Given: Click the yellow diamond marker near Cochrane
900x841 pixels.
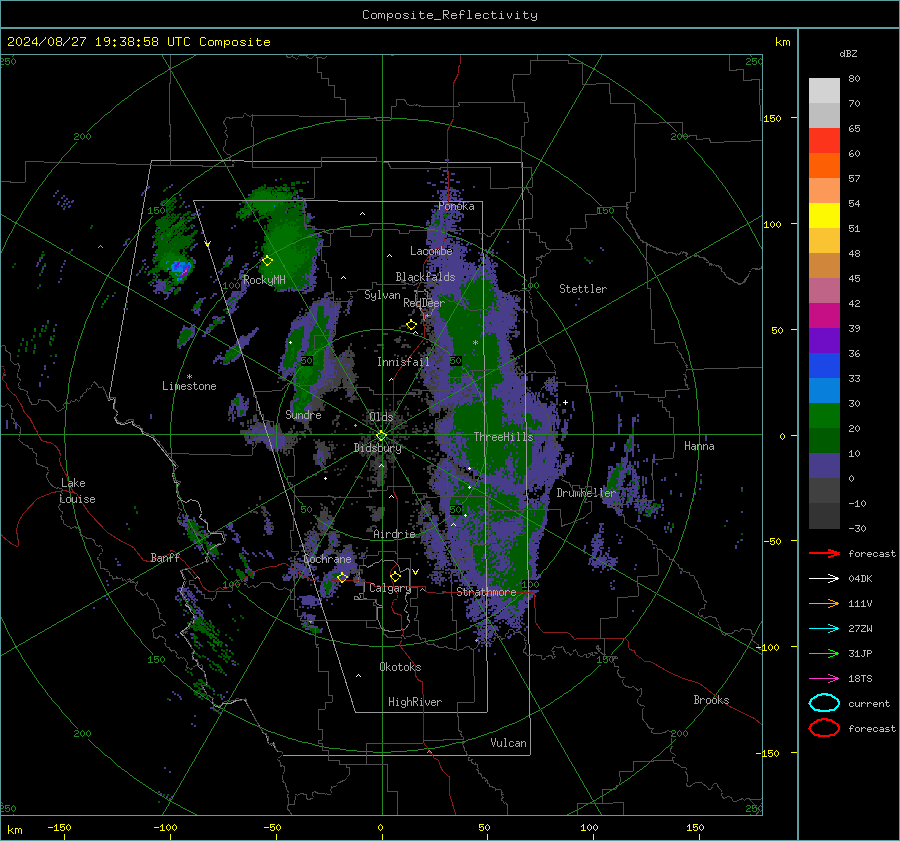Looking at the screenshot, I should 343,577.
